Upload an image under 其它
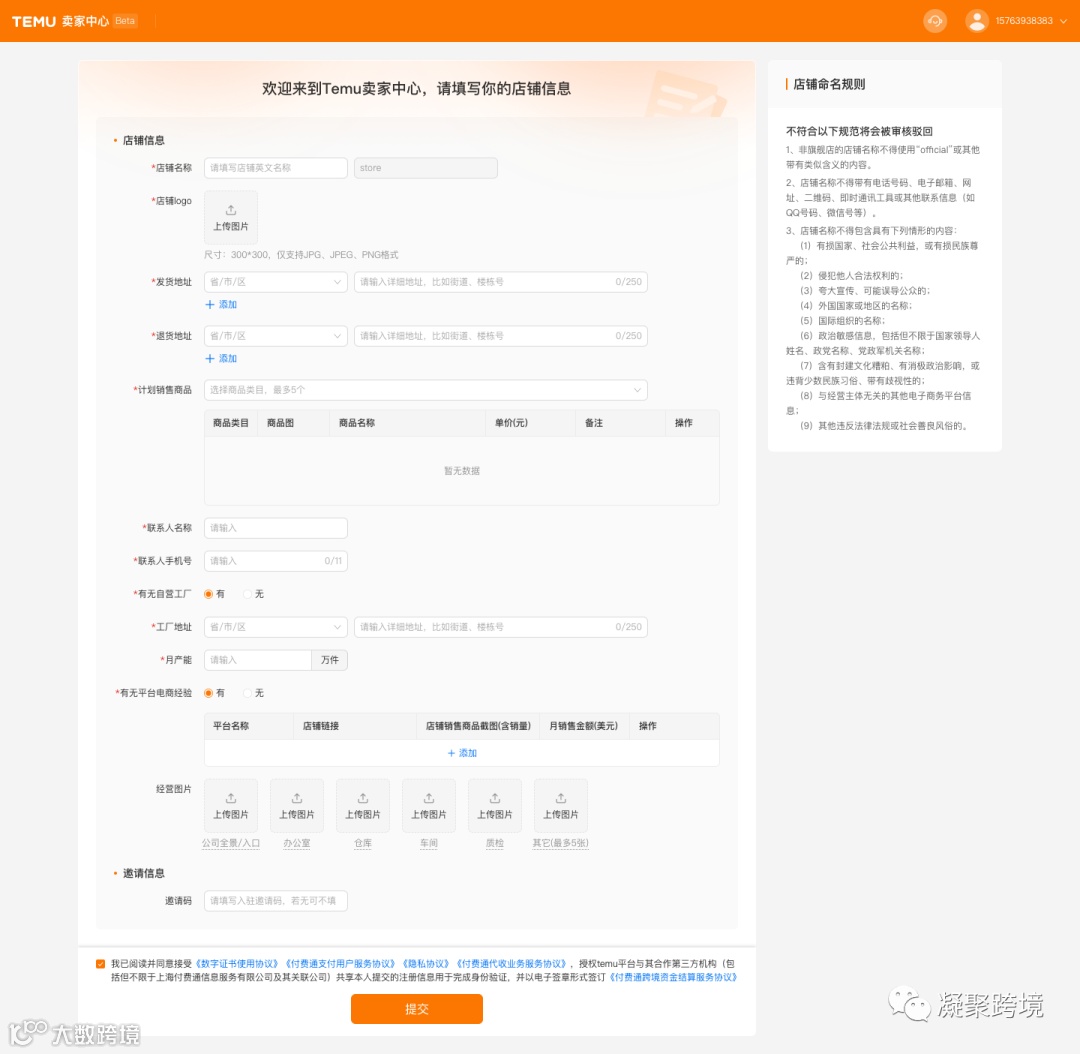This screenshot has width=1080, height=1054. click(560, 804)
